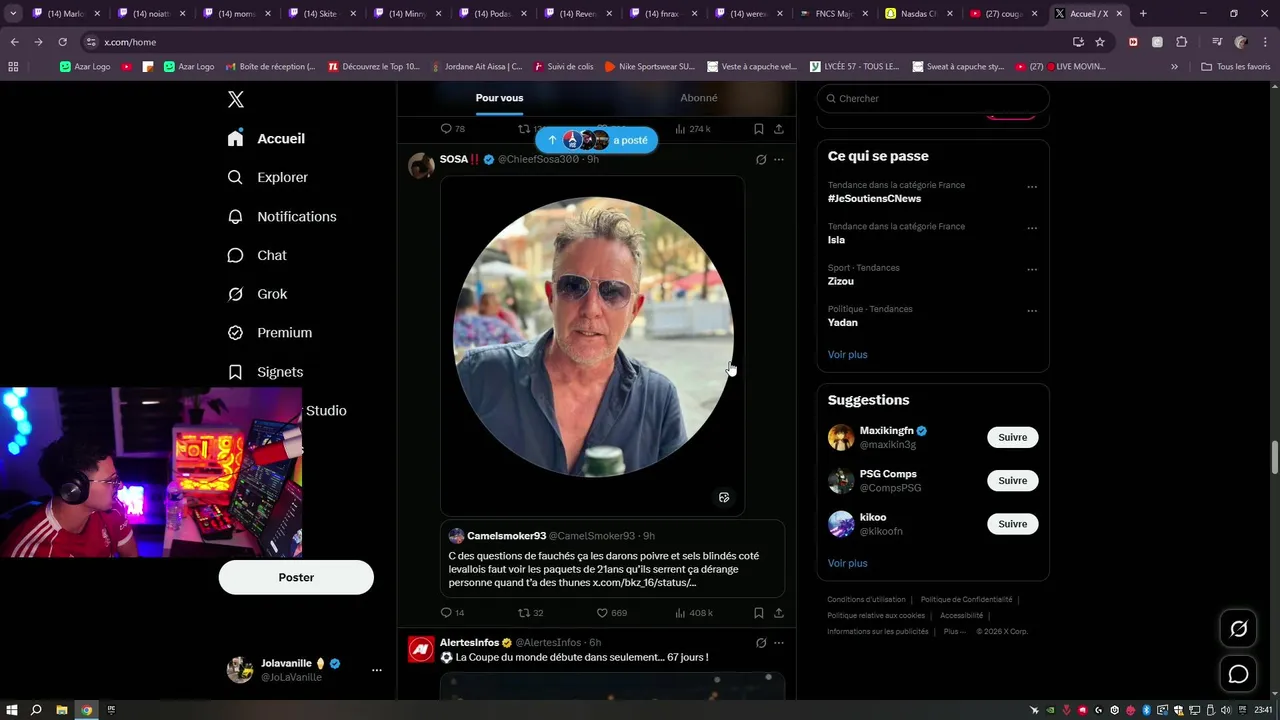Bookmark the SOSA post
The image size is (1280, 720).
click(x=758, y=612)
